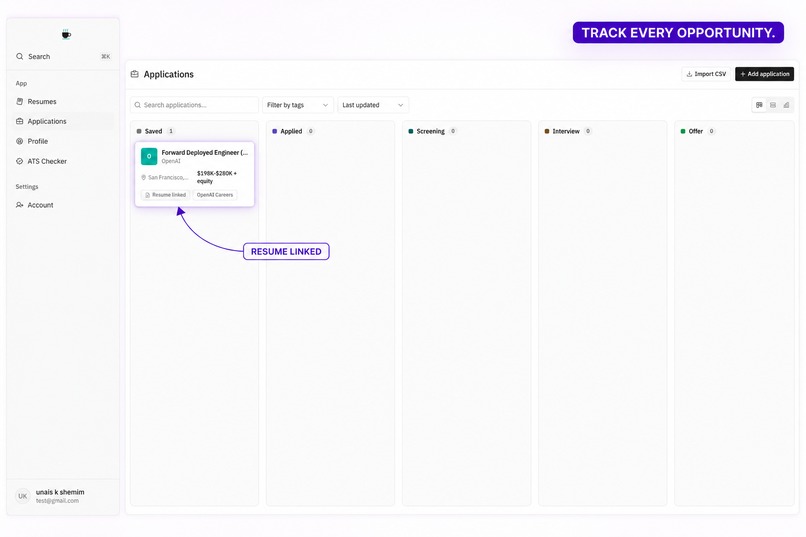Click Add application
The width and height of the screenshot is (806, 537).
[x=764, y=74]
